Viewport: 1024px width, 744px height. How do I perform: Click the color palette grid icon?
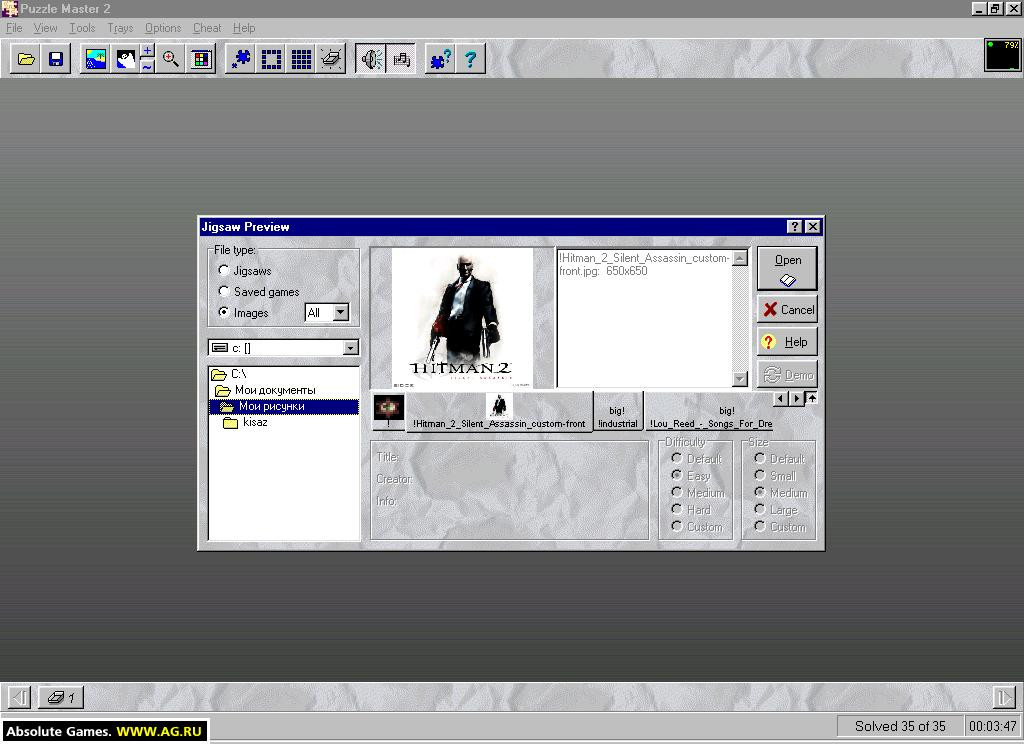point(201,59)
